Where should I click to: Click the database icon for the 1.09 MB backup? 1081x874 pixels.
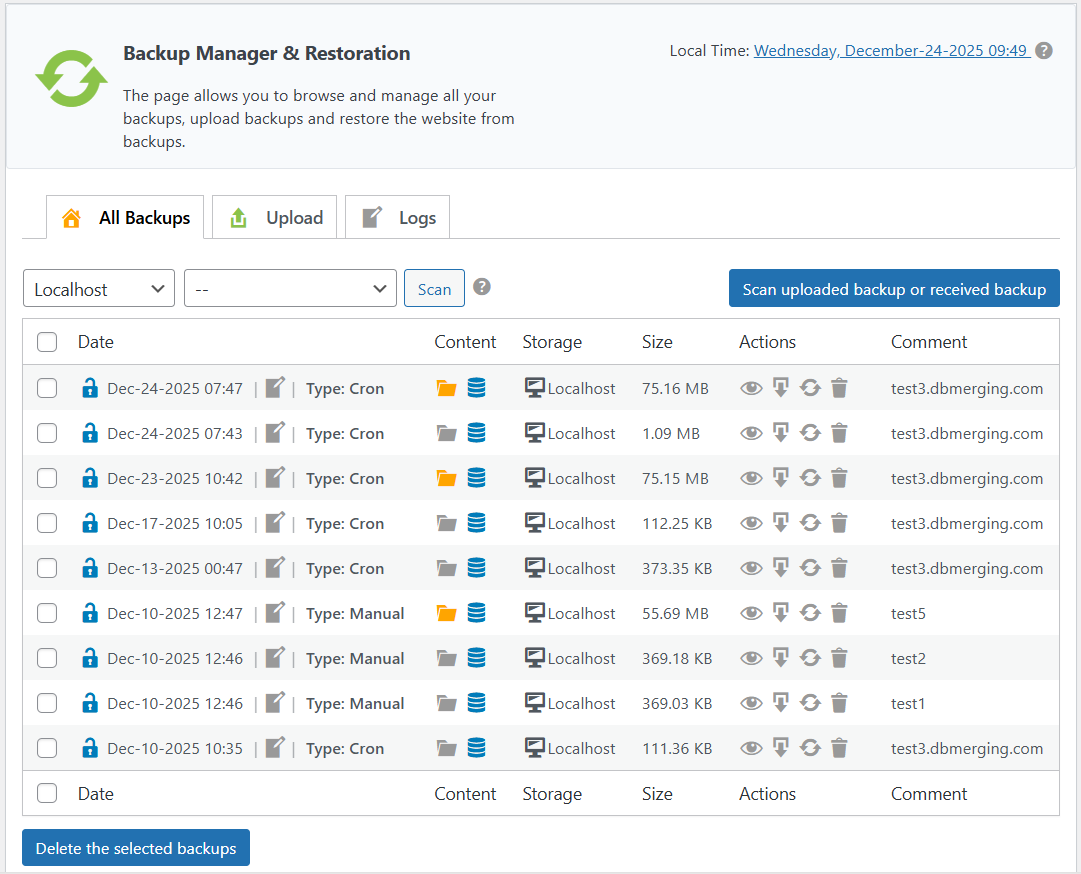[476, 433]
